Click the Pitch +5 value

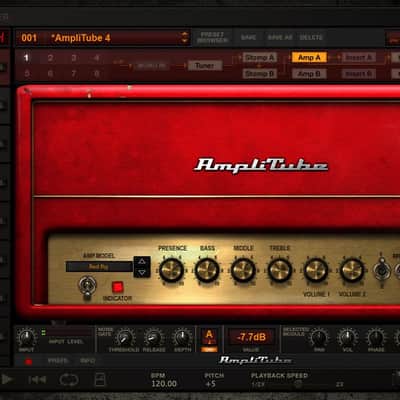(211, 384)
